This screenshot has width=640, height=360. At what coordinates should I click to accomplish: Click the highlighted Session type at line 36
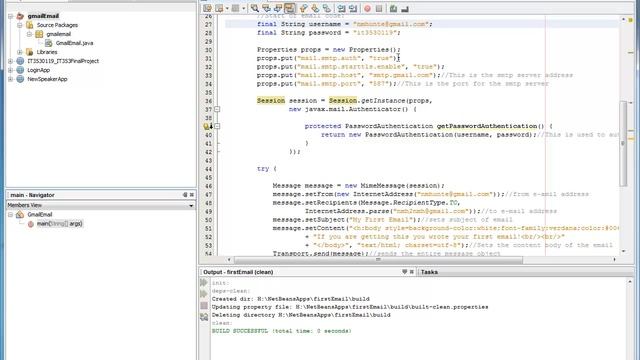click(x=271, y=100)
